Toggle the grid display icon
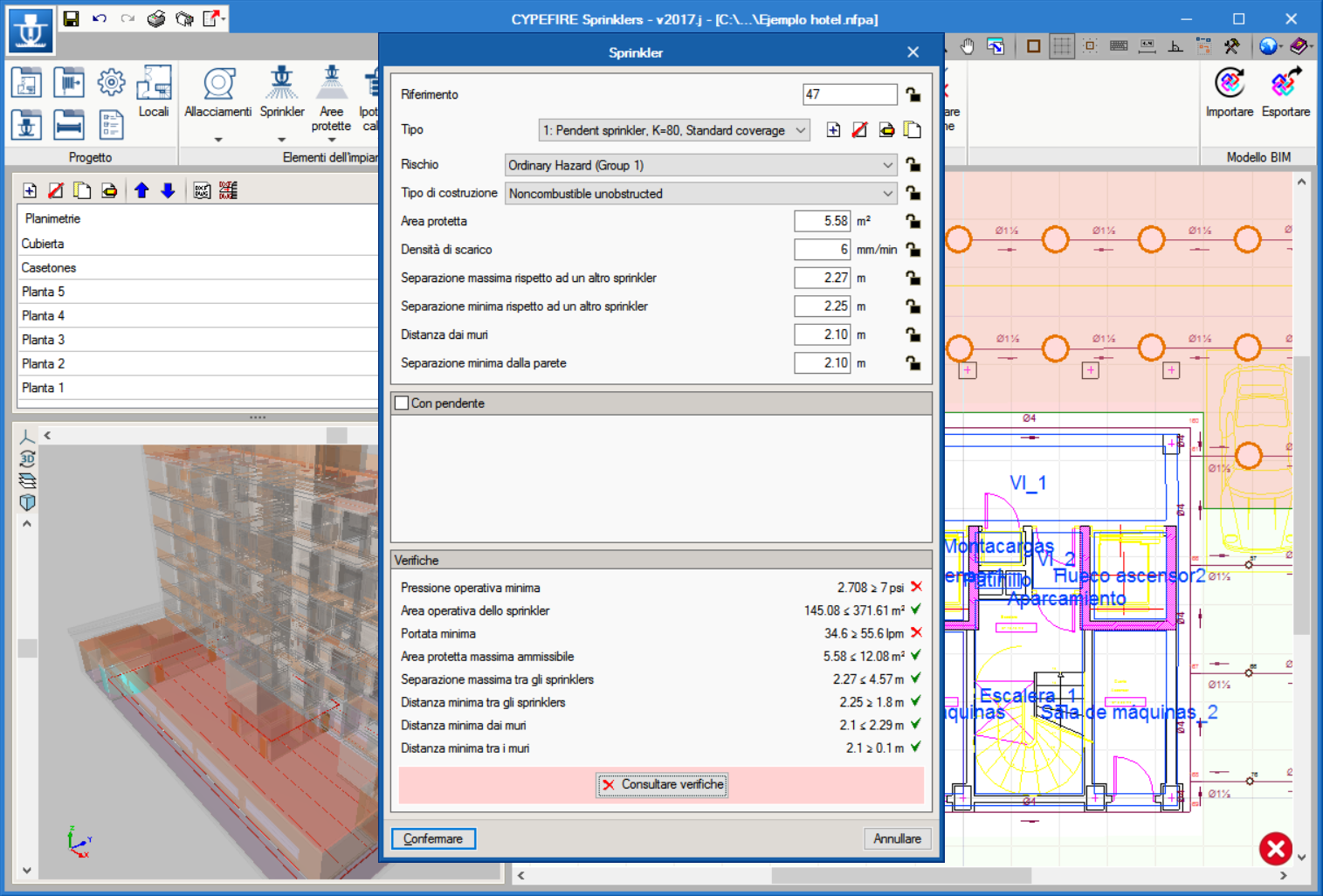1323x896 pixels. click(x=1062, y=46)
